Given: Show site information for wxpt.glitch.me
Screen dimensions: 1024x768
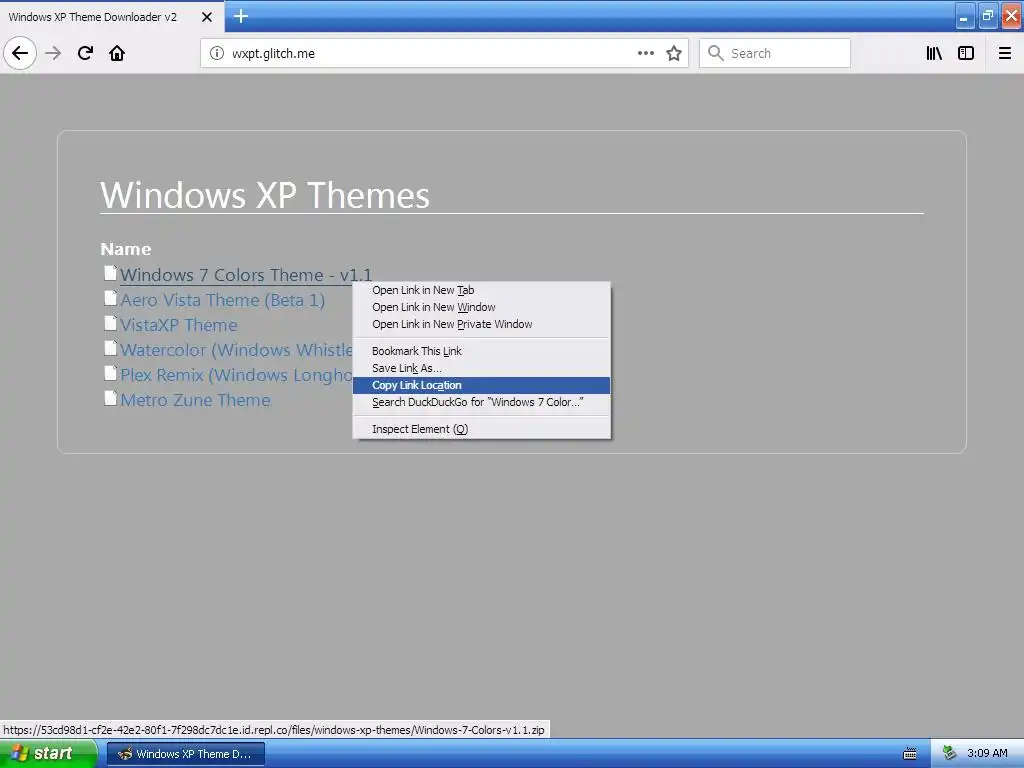Looking at the screenshot, I should click(217, 53).
